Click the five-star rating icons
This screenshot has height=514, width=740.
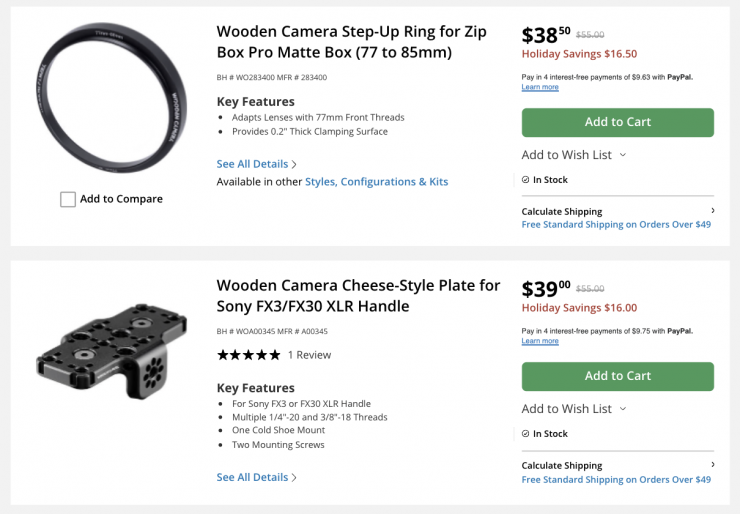pos(248,355)
